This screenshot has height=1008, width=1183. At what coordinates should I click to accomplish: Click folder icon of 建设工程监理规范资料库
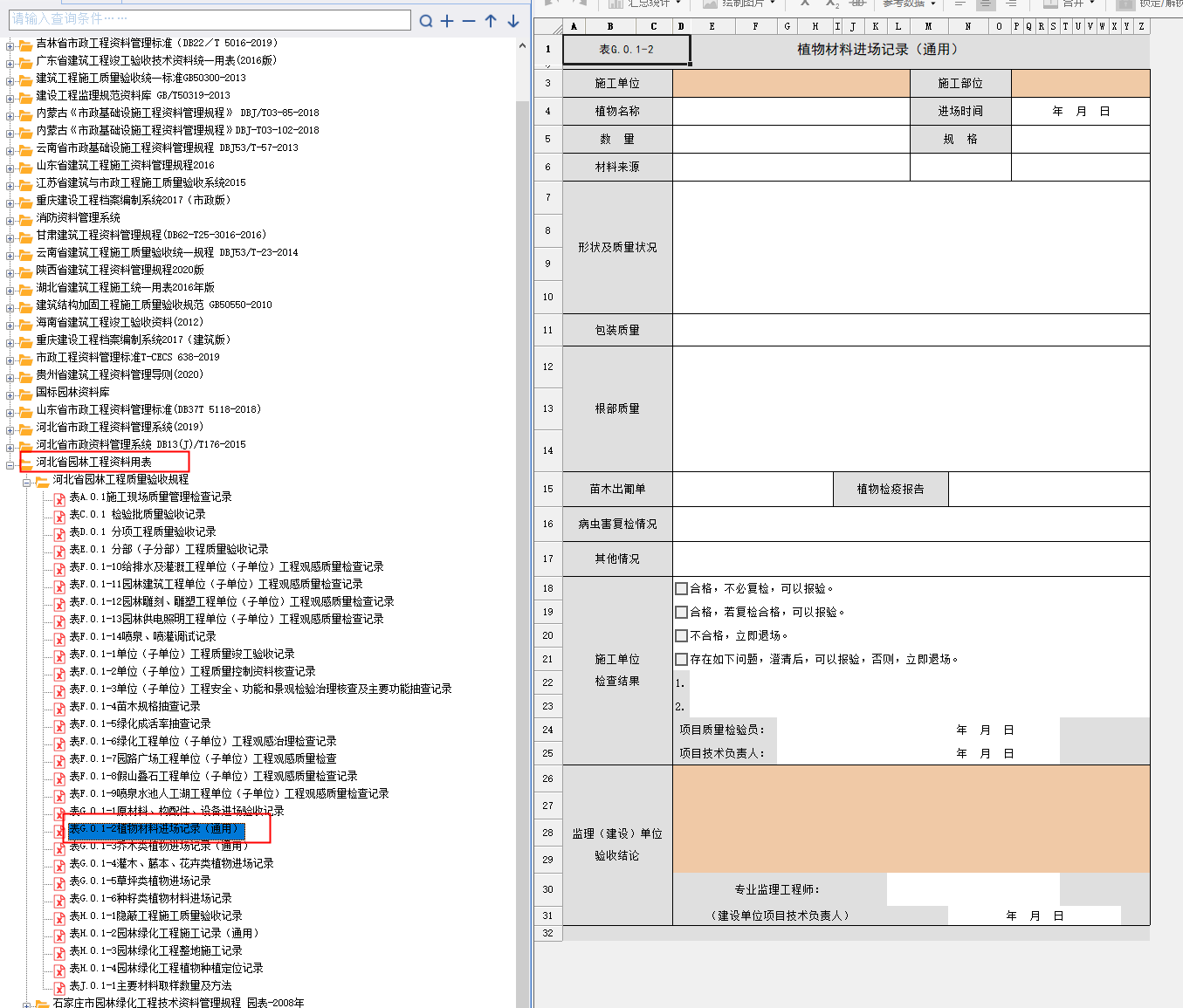tap(26, 97)
